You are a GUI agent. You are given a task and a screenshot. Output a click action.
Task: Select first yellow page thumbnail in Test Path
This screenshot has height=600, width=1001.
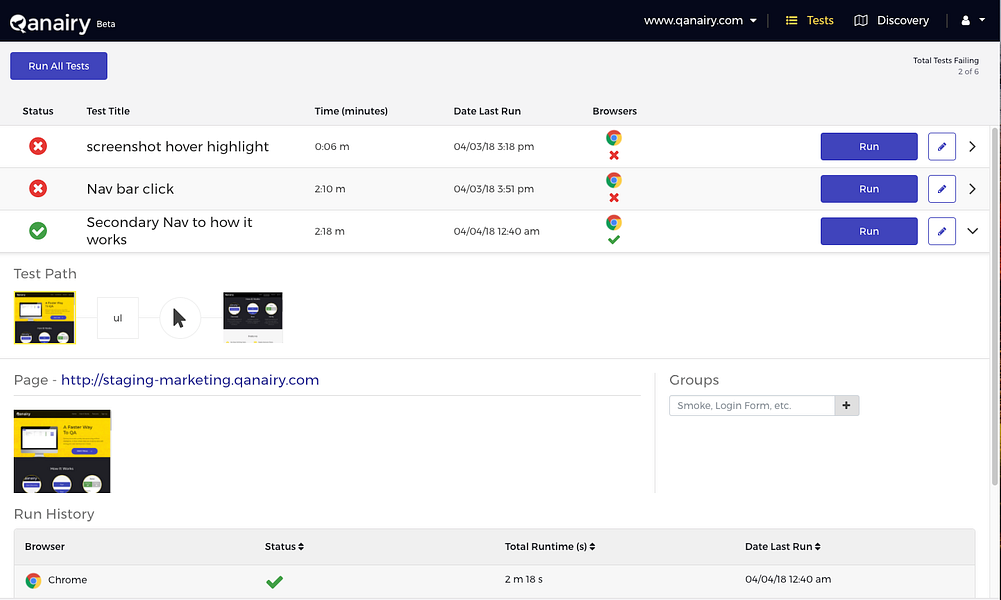tap(45, 317)
